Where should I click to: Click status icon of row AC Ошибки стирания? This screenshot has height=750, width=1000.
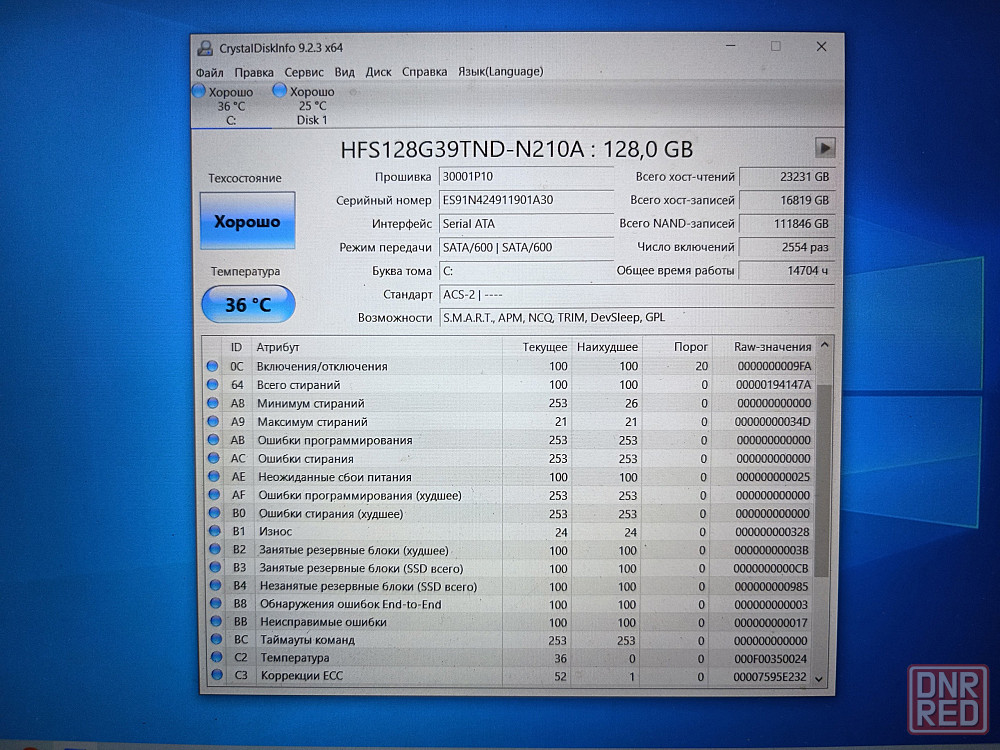click(x=214, y=458)
